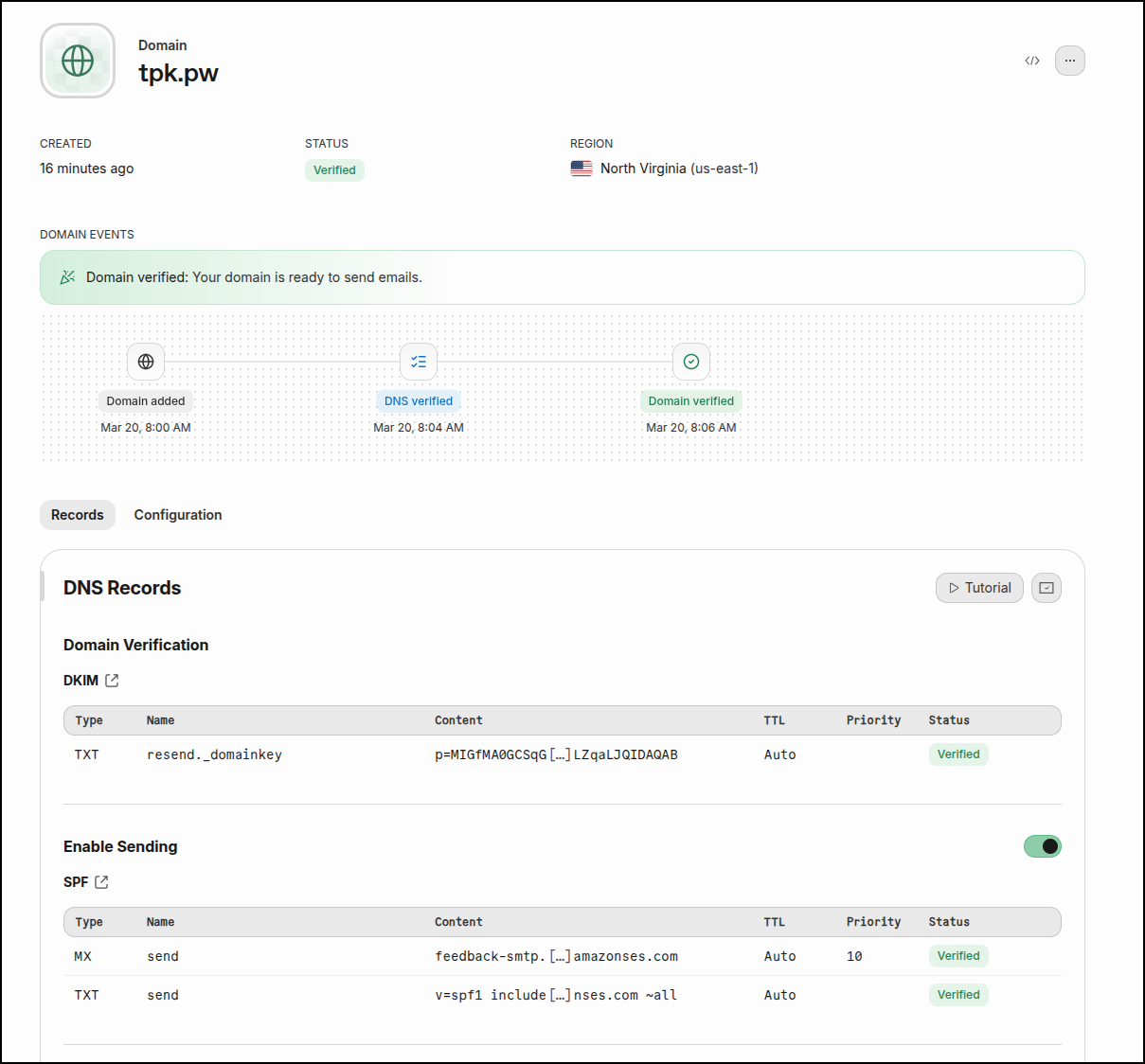Click the Domain verified event banner
This screenshot has height=1064, width=1145.
[x=562, y=277]
